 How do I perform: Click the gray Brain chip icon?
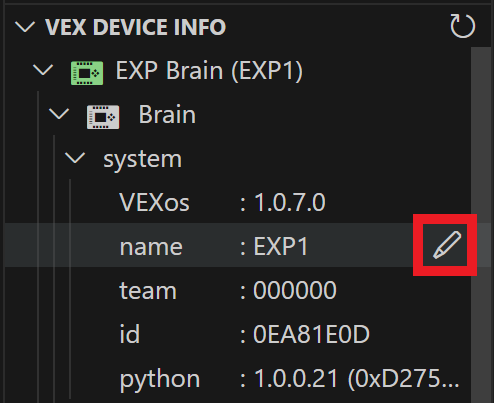tap(103, 117)
